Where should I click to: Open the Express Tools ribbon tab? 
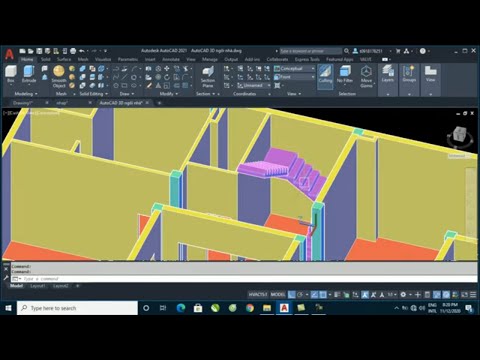(307, 59)
